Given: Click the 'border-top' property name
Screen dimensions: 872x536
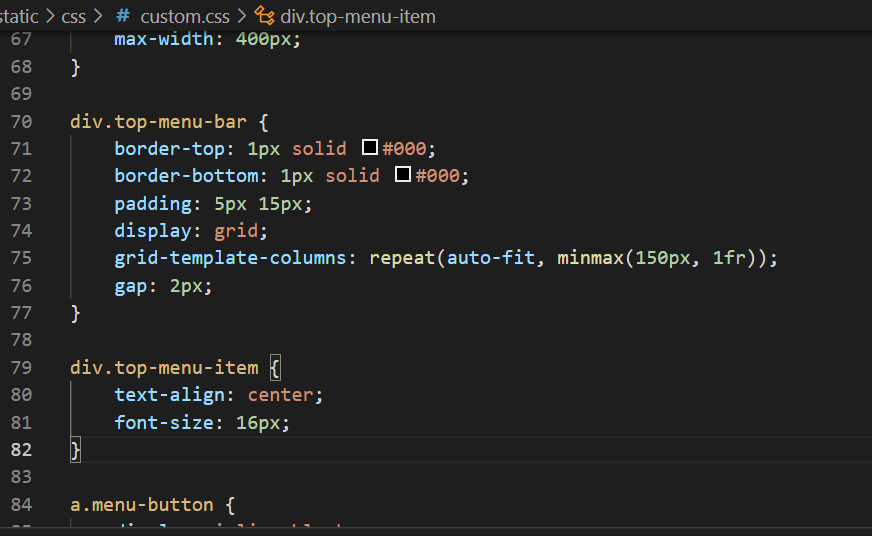Looking at the screenshot, I should tap(170, 148).
